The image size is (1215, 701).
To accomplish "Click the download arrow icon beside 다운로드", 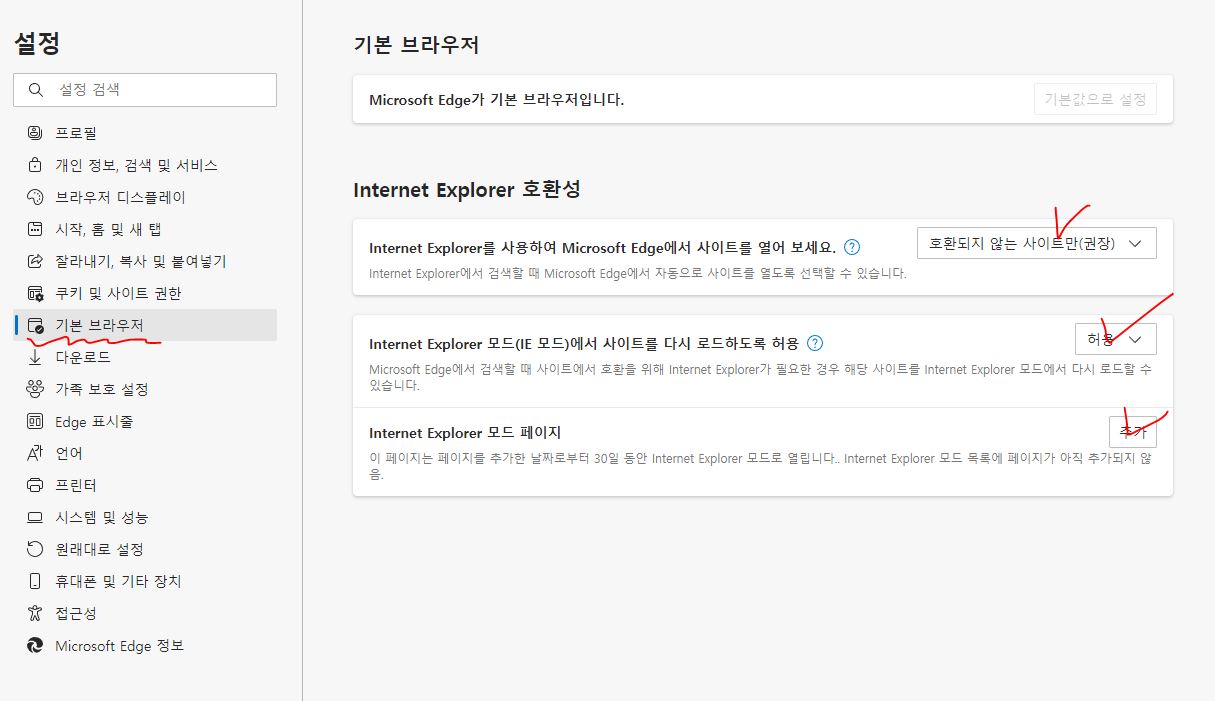I will 36,357.
